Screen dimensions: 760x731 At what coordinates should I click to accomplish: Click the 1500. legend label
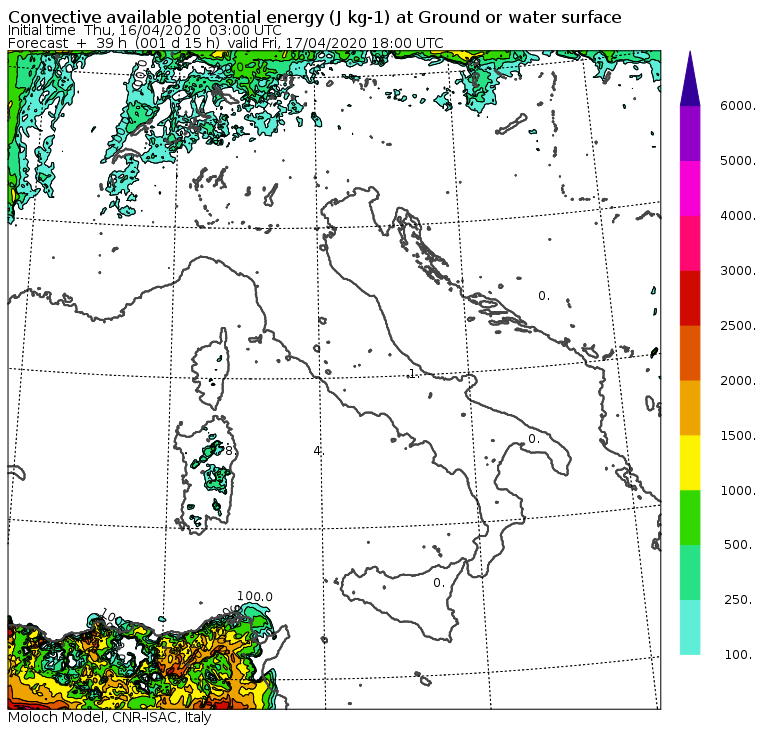pos(737,435)
